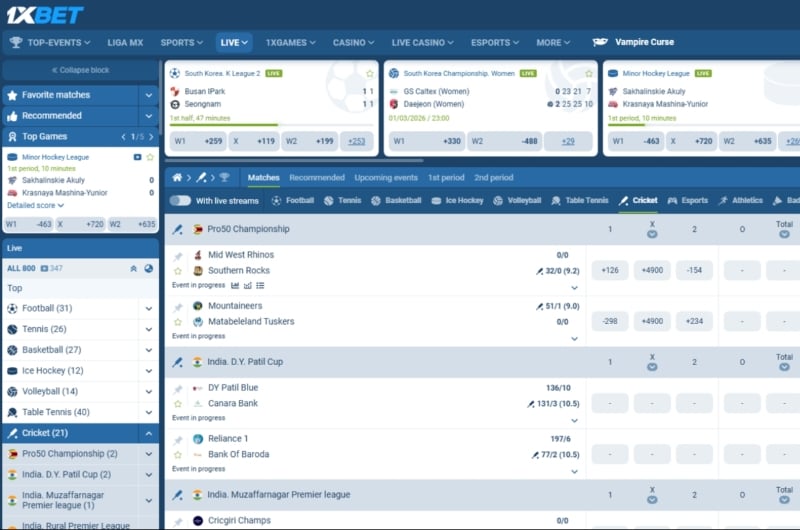Star the Minor Hockey League game in Top Games
Viewport: 800px width, 530px height.
(150, 157)
